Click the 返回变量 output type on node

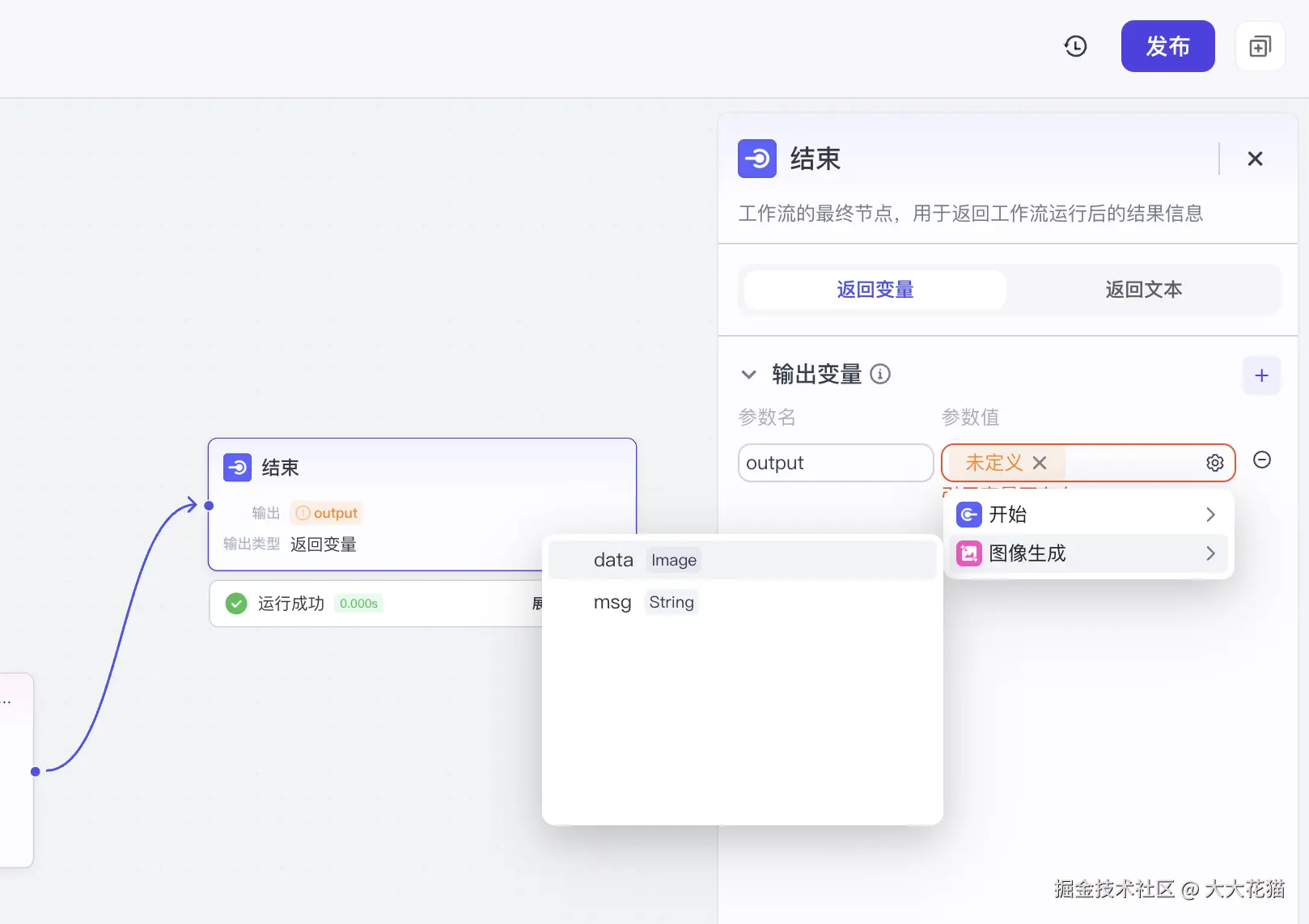click(x=324, y=545)
